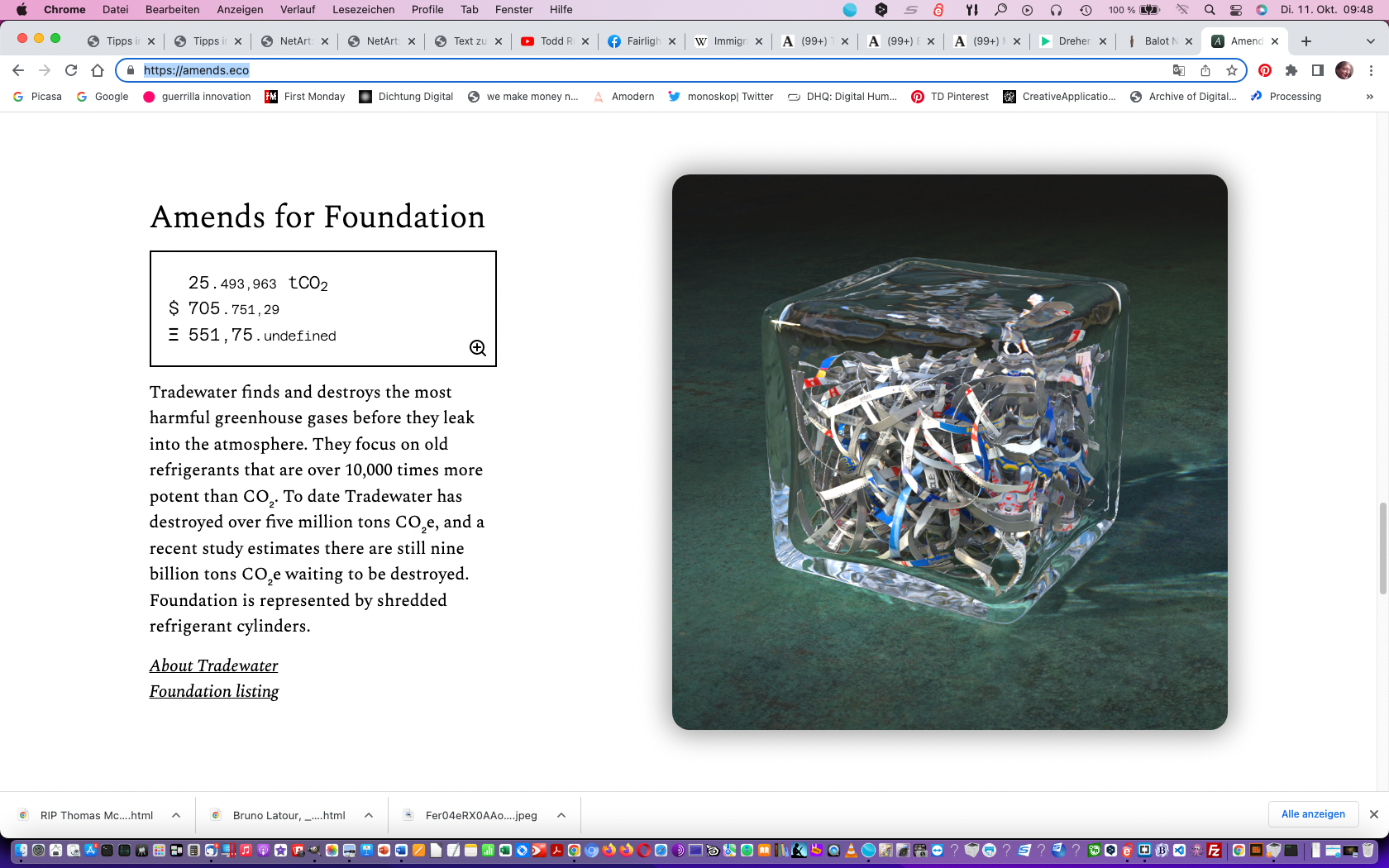
Task: Reload the current page
Action: (x=71, y=70)
